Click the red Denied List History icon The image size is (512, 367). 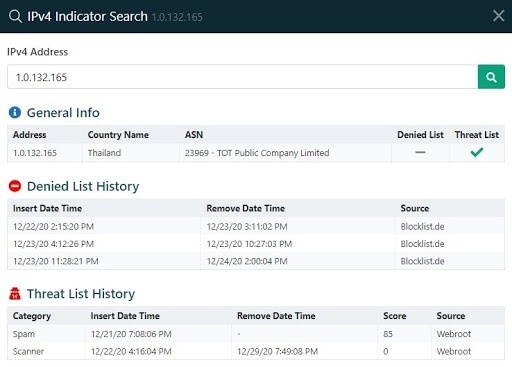15,186
